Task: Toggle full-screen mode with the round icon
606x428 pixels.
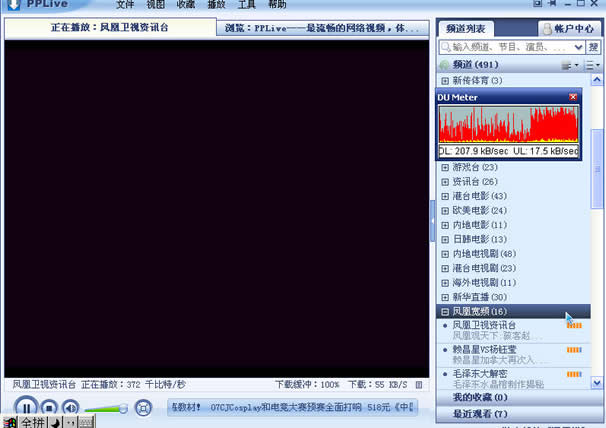Action: pos(143,408)
